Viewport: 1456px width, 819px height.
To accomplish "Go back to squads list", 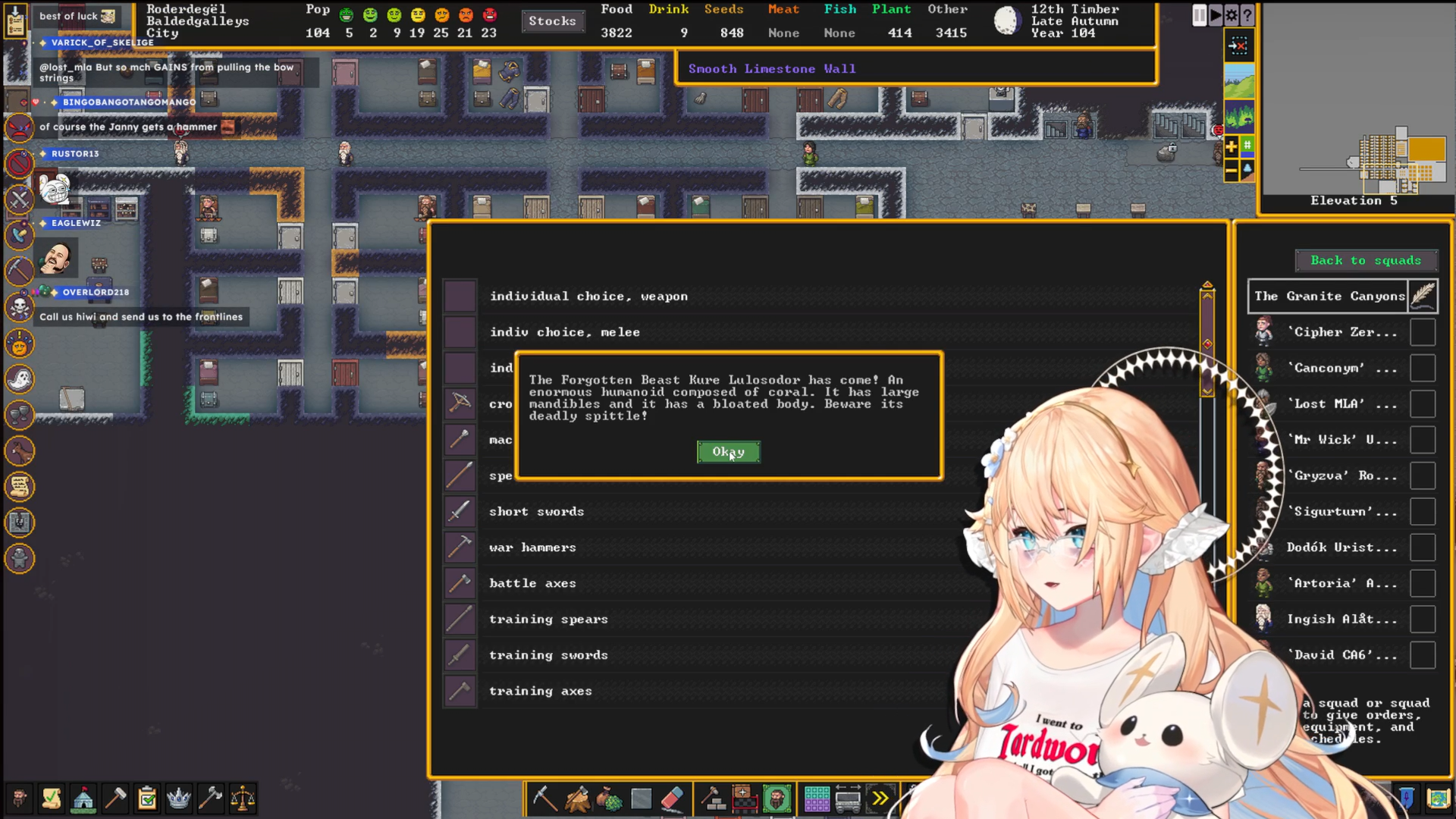I will (x=1366, y=260).
